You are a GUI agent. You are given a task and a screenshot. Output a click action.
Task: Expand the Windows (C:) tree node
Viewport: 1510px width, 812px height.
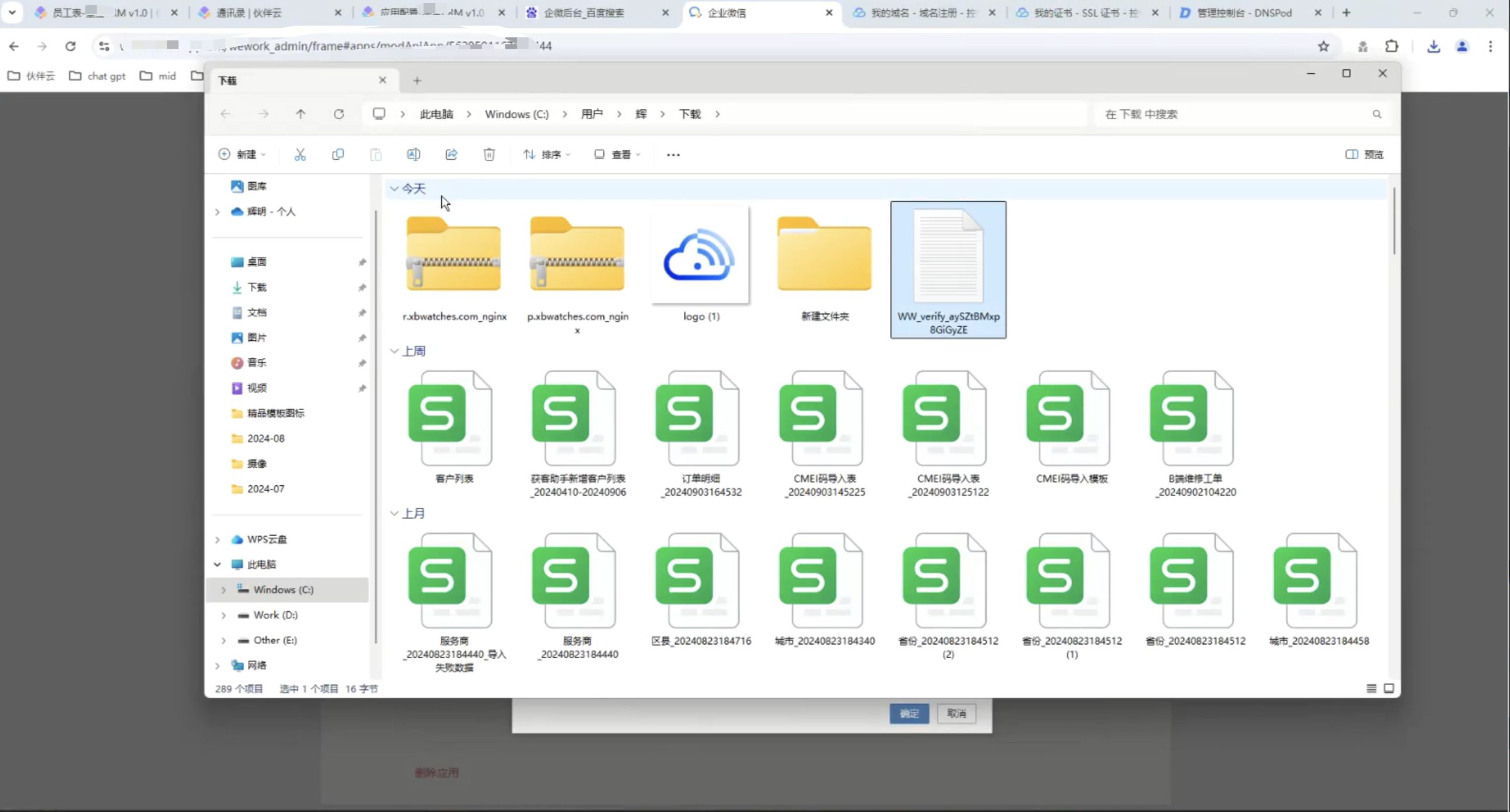pos(223,590)
